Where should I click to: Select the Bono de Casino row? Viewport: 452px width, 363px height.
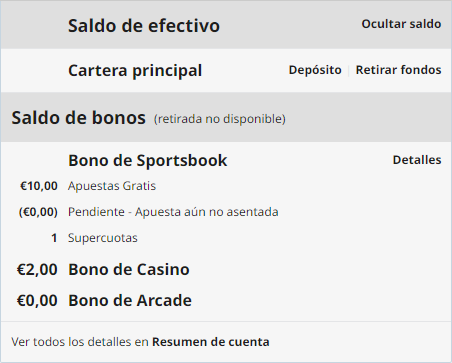pos(226,269)
